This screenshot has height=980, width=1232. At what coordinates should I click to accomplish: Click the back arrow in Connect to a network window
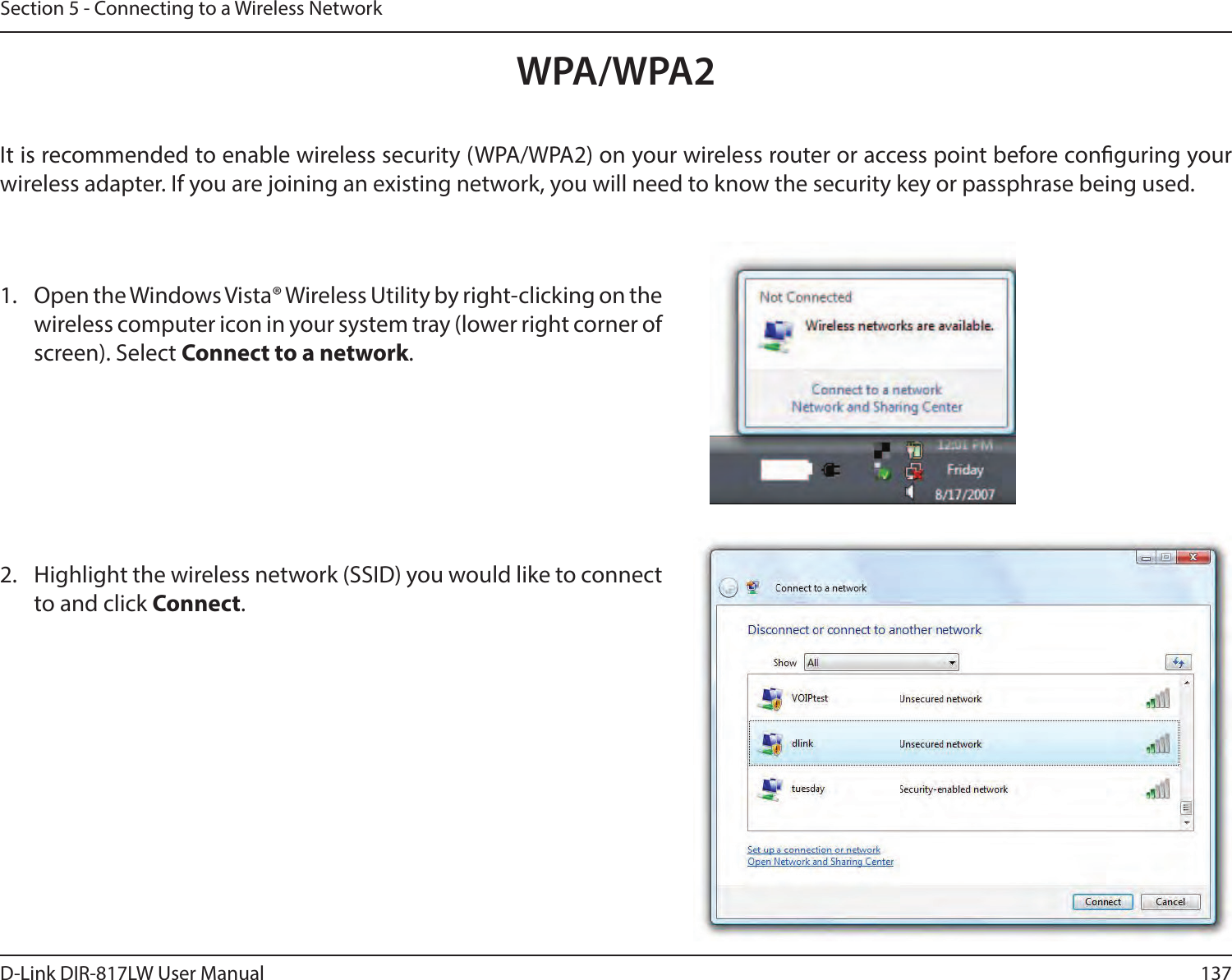tap(728, 588)
